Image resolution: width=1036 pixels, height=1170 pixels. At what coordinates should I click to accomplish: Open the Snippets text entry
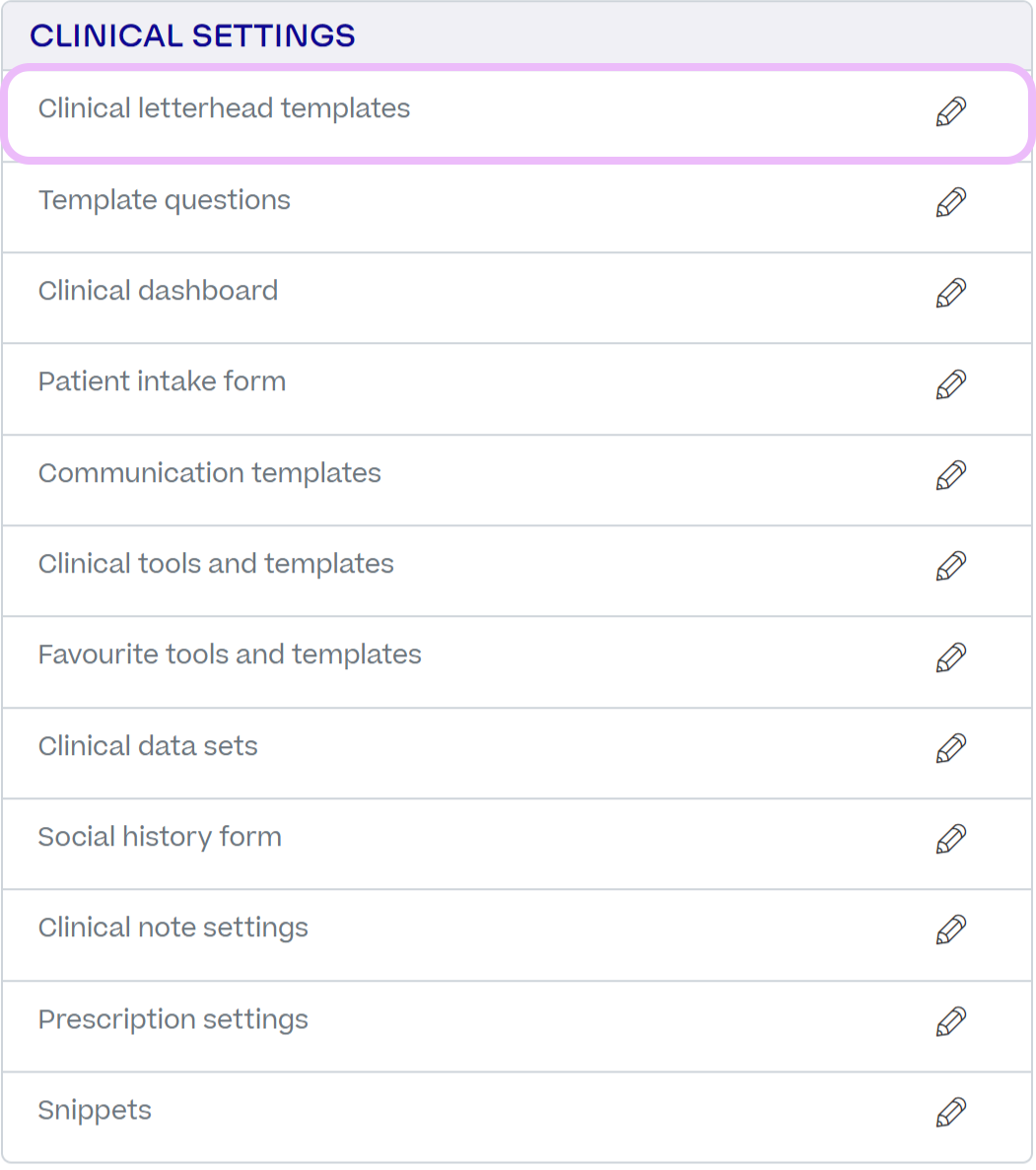point(95,1111)
